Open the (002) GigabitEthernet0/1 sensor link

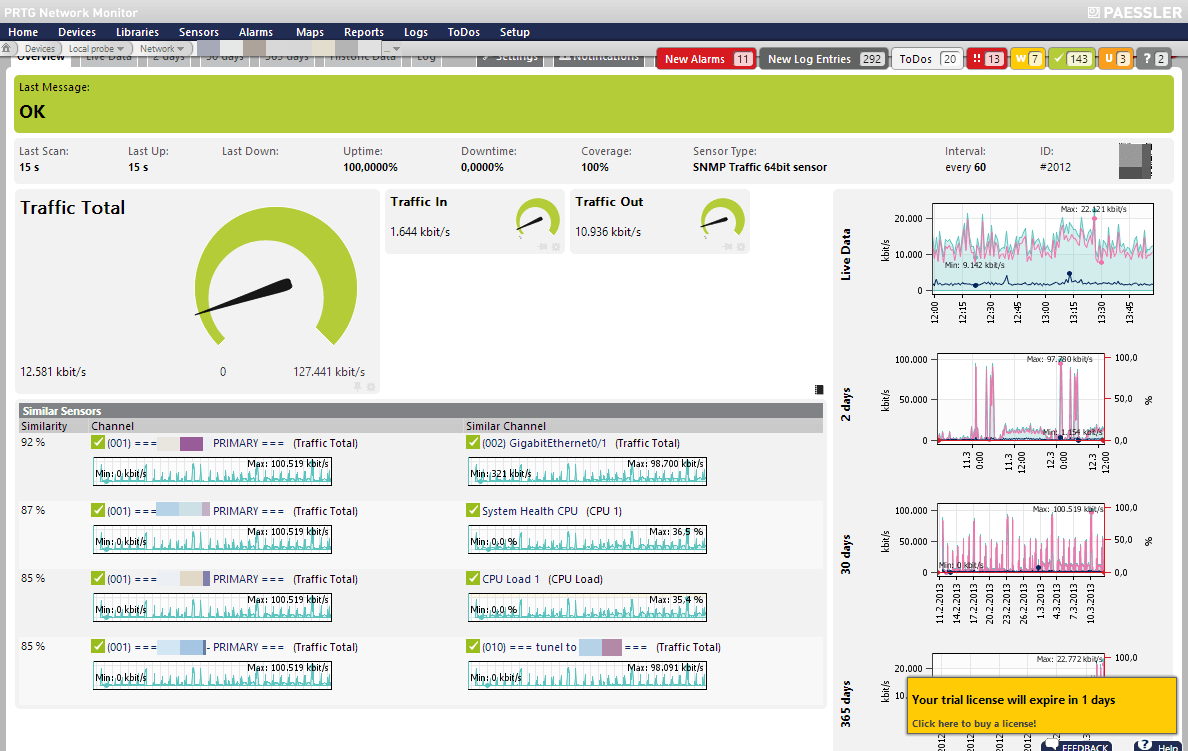pyautogui.click(x=544, y=443)
